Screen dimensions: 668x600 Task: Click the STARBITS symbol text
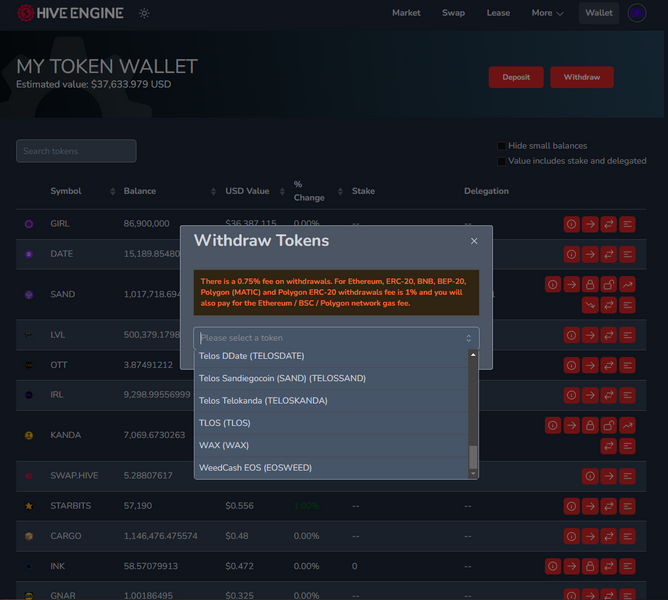click(x=71, y=506)
